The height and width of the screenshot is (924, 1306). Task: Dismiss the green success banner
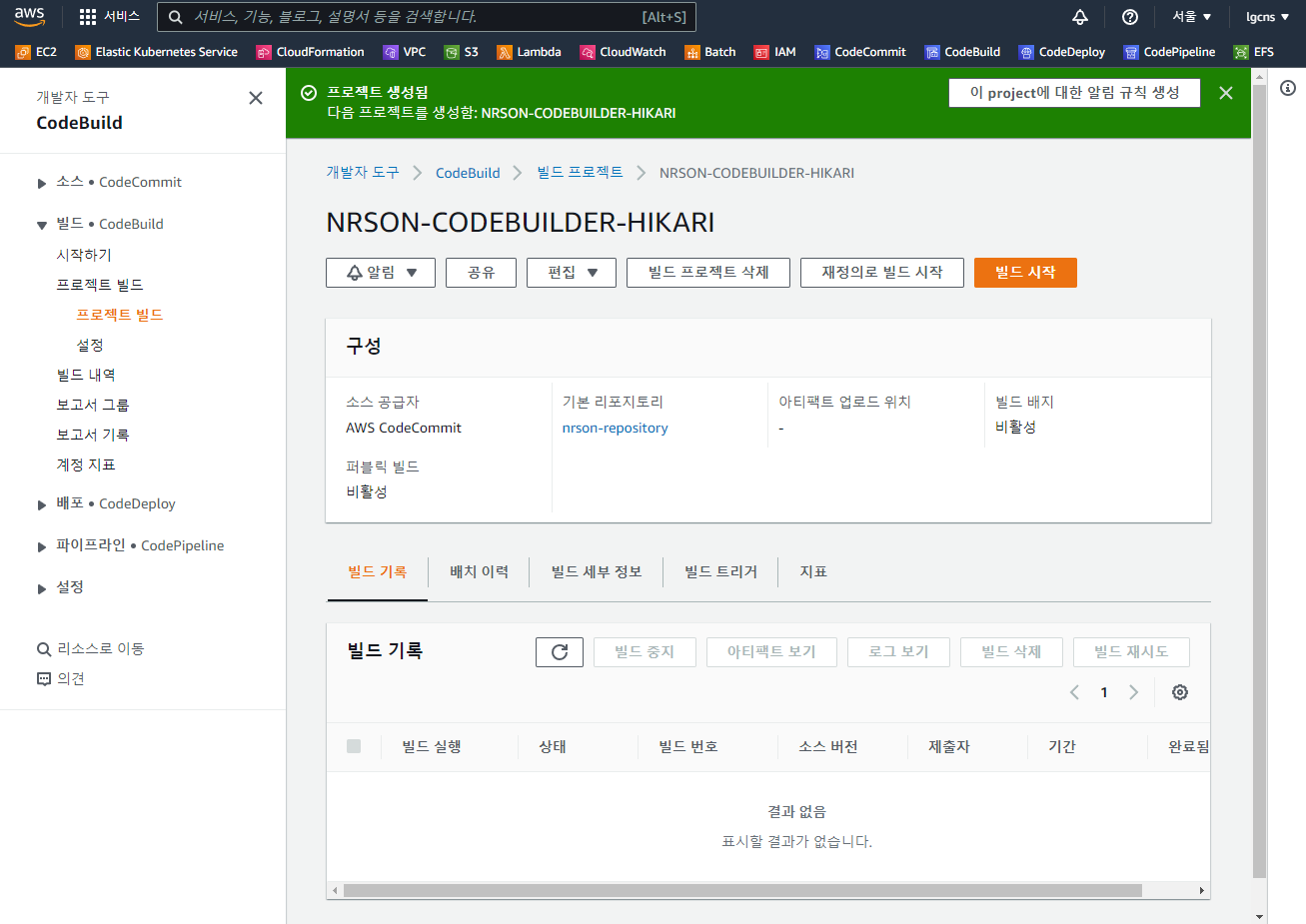pyautogui.click(x=1226, y=93)
